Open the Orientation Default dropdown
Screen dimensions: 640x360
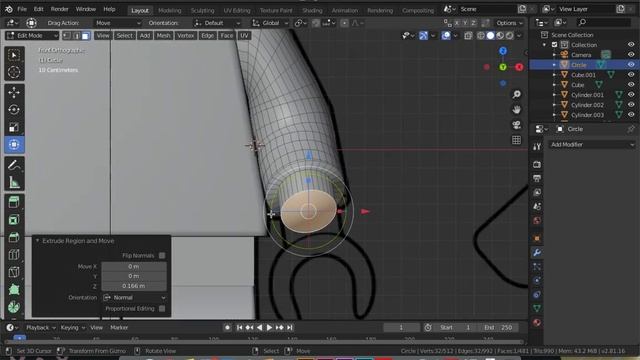(x=217, y=23)
